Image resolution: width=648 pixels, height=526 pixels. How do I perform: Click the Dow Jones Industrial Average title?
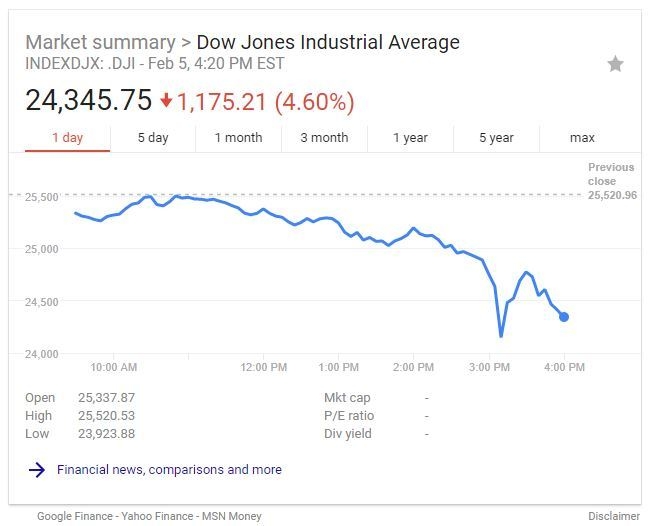[328, 43]
